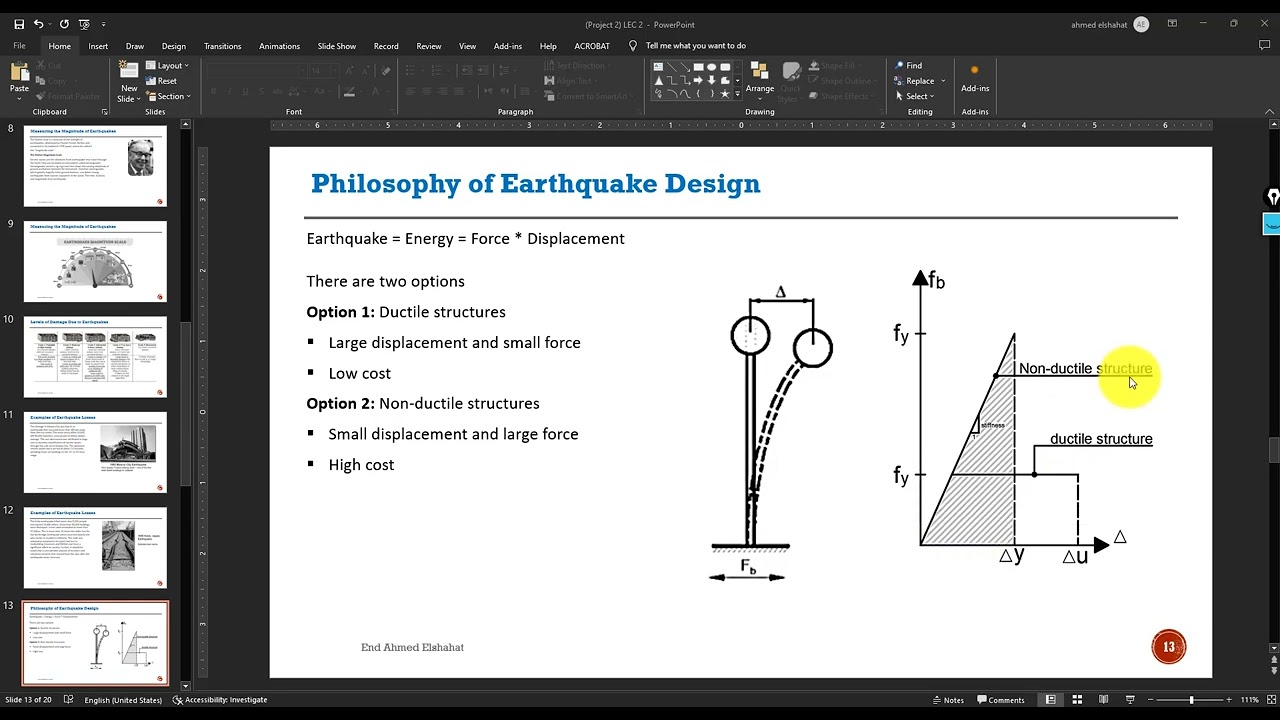The height and width of the screenshot is (720, 1280).
Task: Redo the last action
Action: (65, 24)
